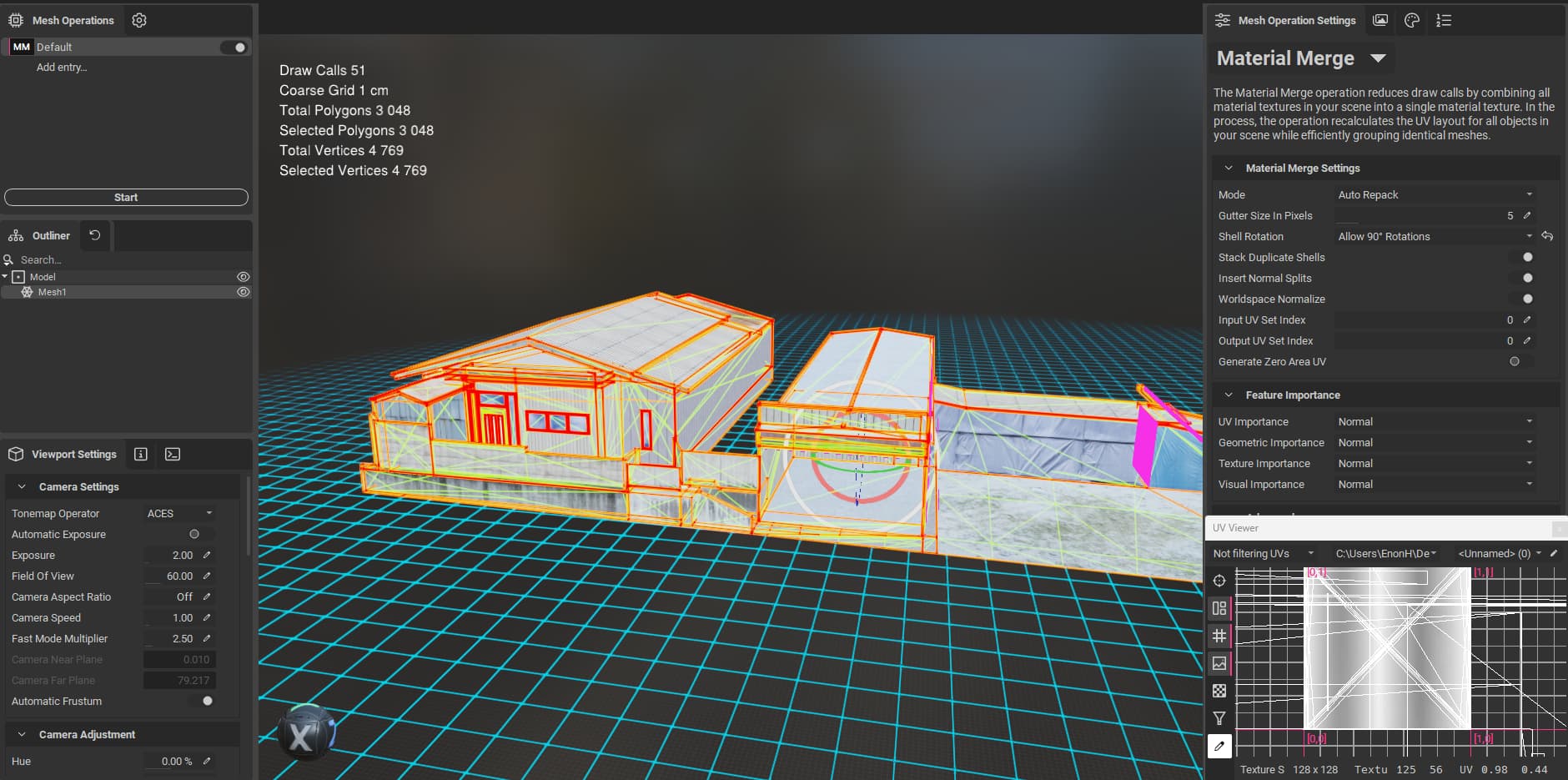Open the palette icon tab
1568x780 pixels.
pyautogui.click(x=1412, y=20)
